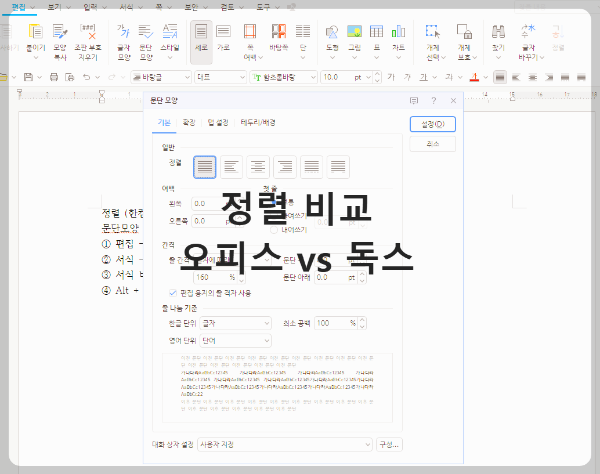
Task: Click the undo arrow in toolbar
Action: (86, 77)
